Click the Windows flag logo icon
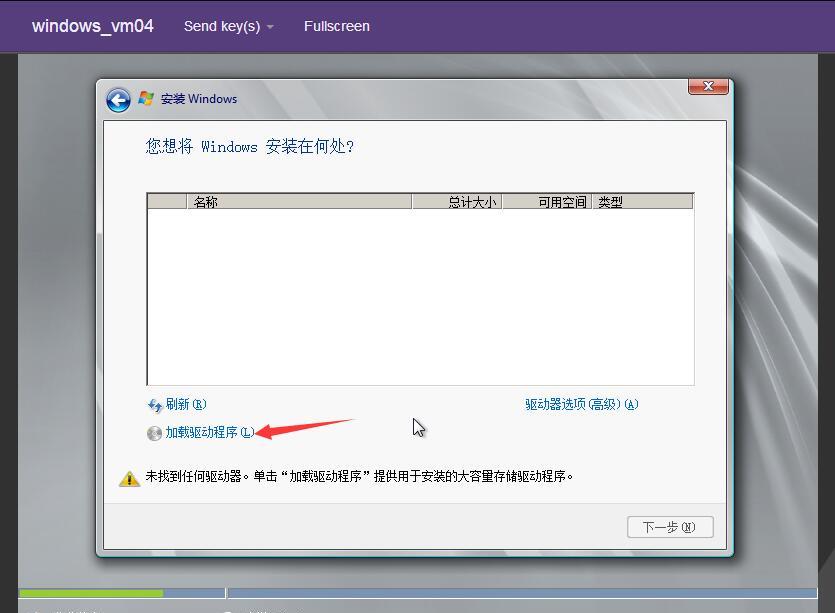835x613 pixels. click(x=146, y=99)
